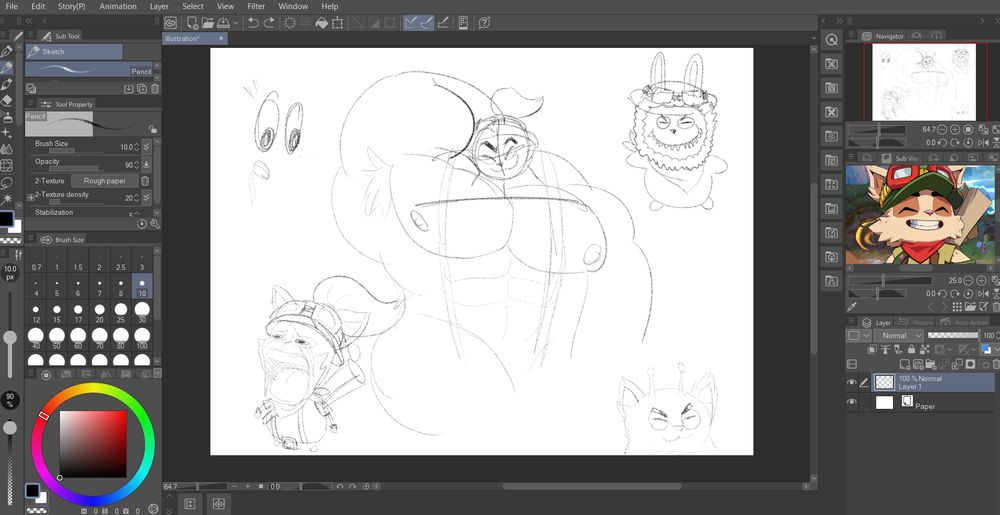Viewport: 1000px width, 515px height.
Task: Open the File menu
Action: tap(11, 6)
